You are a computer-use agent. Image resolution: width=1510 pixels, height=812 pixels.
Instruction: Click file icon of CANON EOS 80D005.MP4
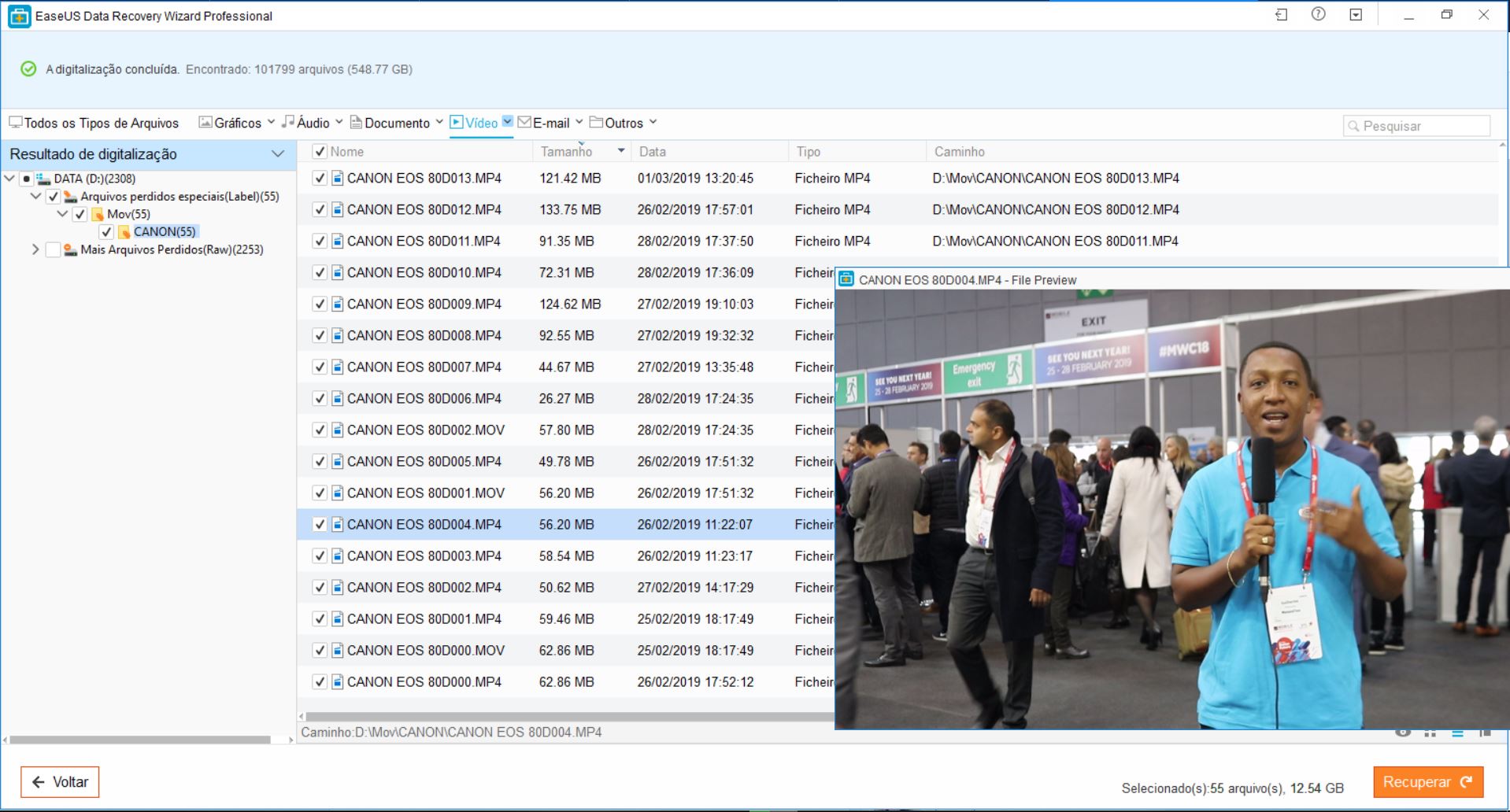[337, 461]
